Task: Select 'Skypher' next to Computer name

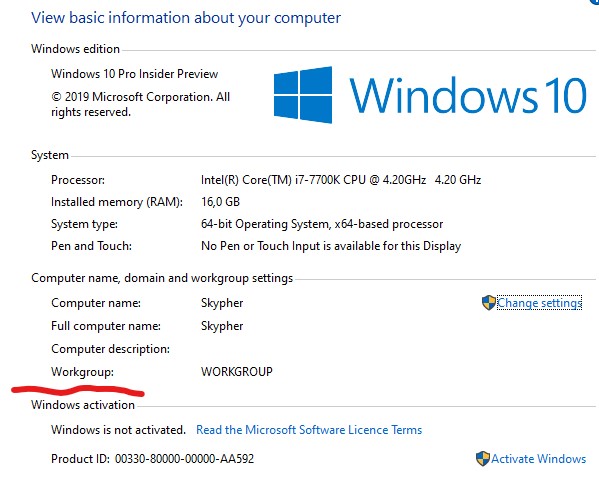Action: 222,303
